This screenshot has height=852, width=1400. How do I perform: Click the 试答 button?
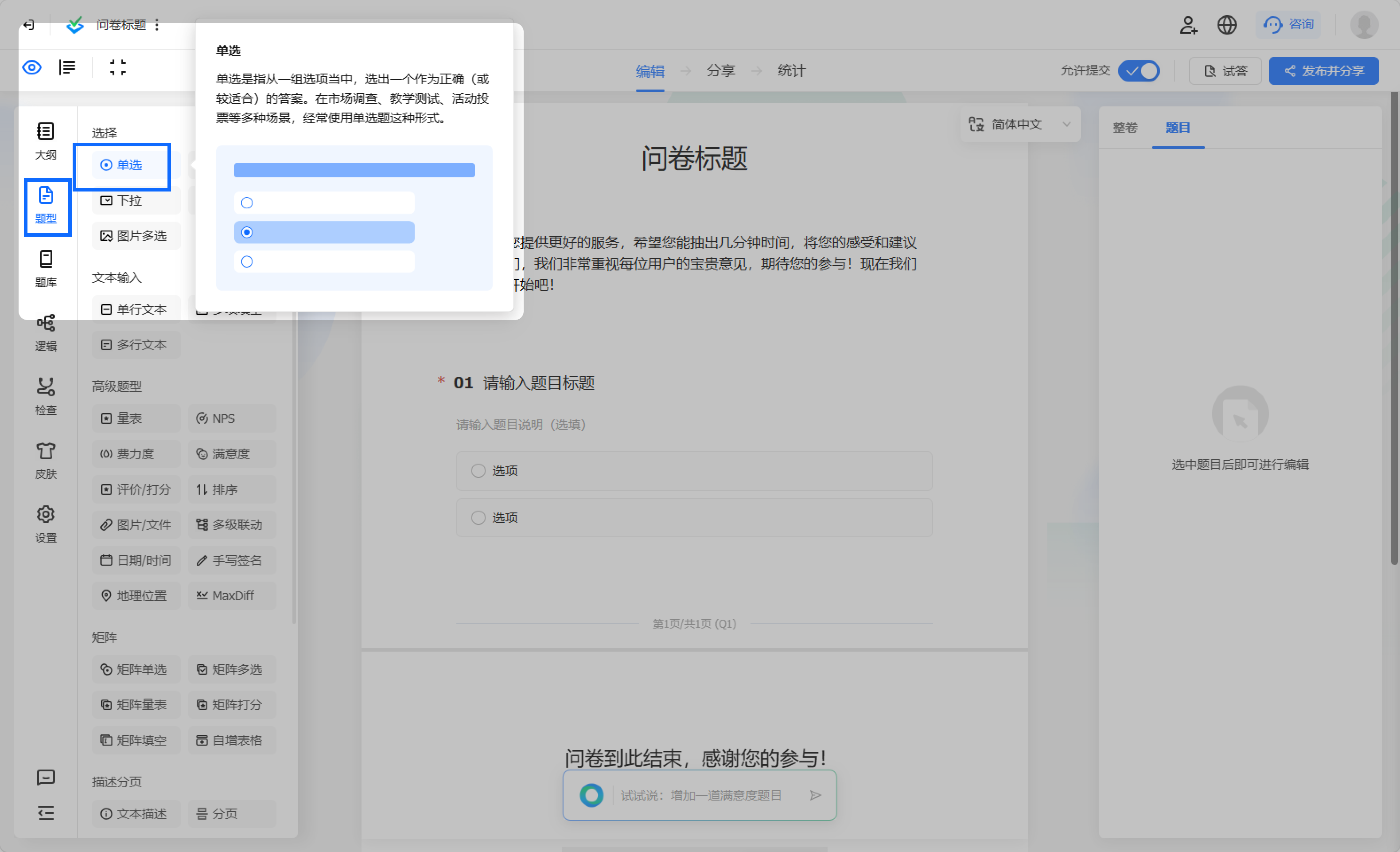coord(1225,71)
